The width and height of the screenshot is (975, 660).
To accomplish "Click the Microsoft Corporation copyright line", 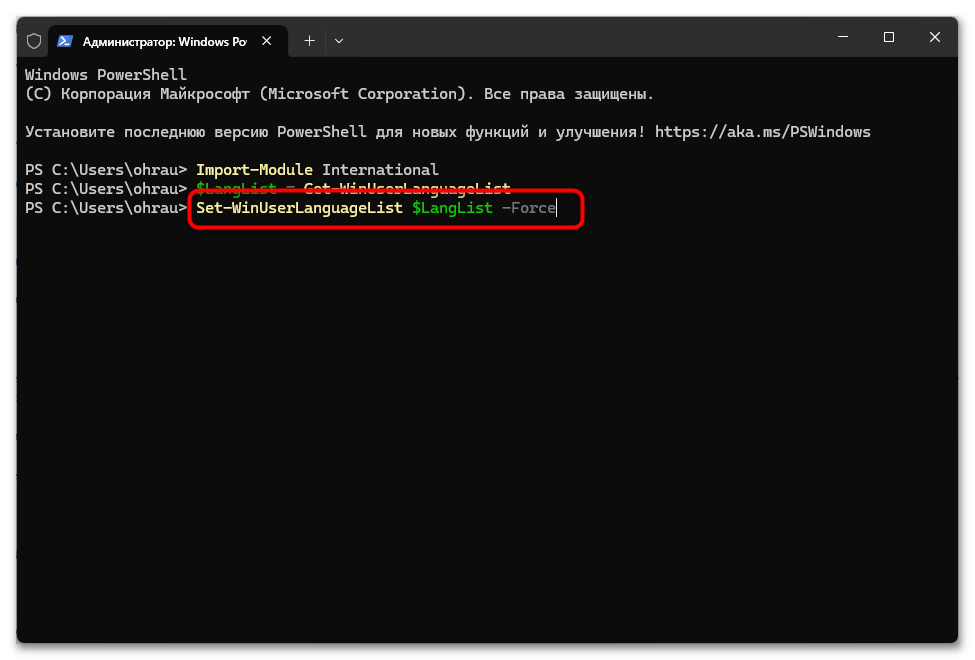I will (340, 94).
